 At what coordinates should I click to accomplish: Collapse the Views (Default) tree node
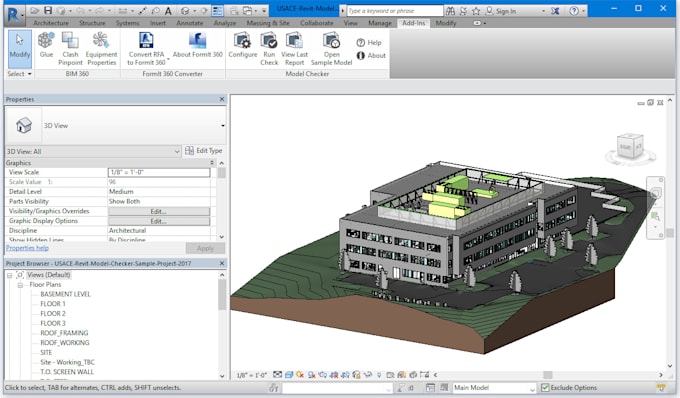(10, 275)
